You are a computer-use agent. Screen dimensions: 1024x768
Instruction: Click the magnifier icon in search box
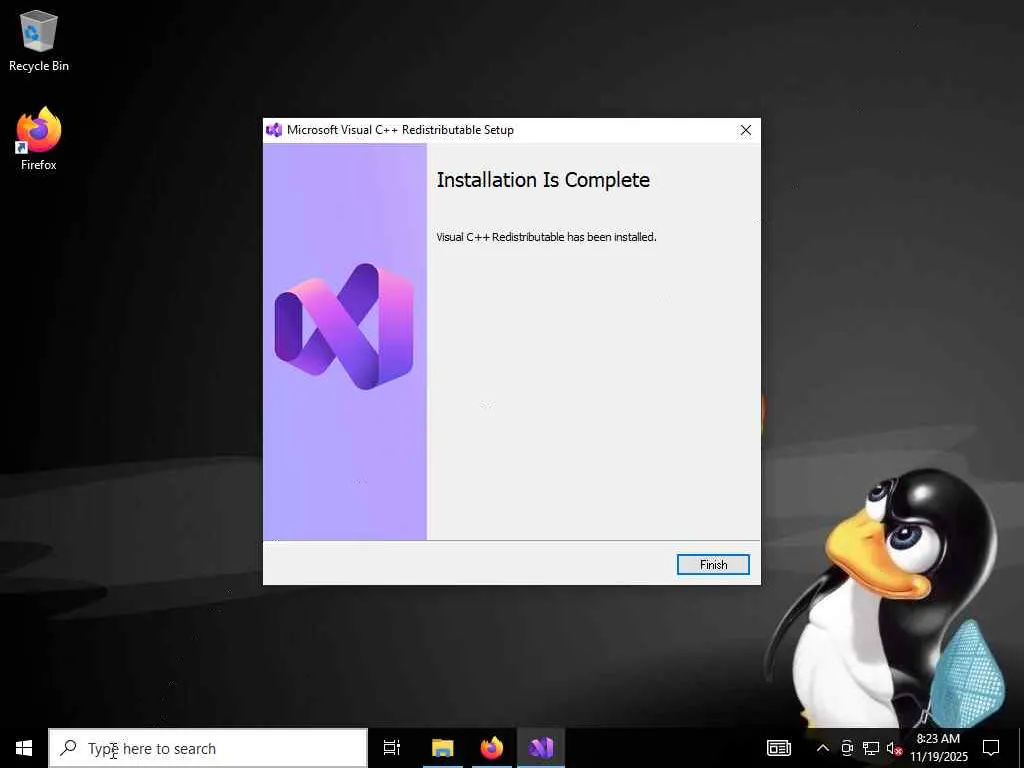68,748
